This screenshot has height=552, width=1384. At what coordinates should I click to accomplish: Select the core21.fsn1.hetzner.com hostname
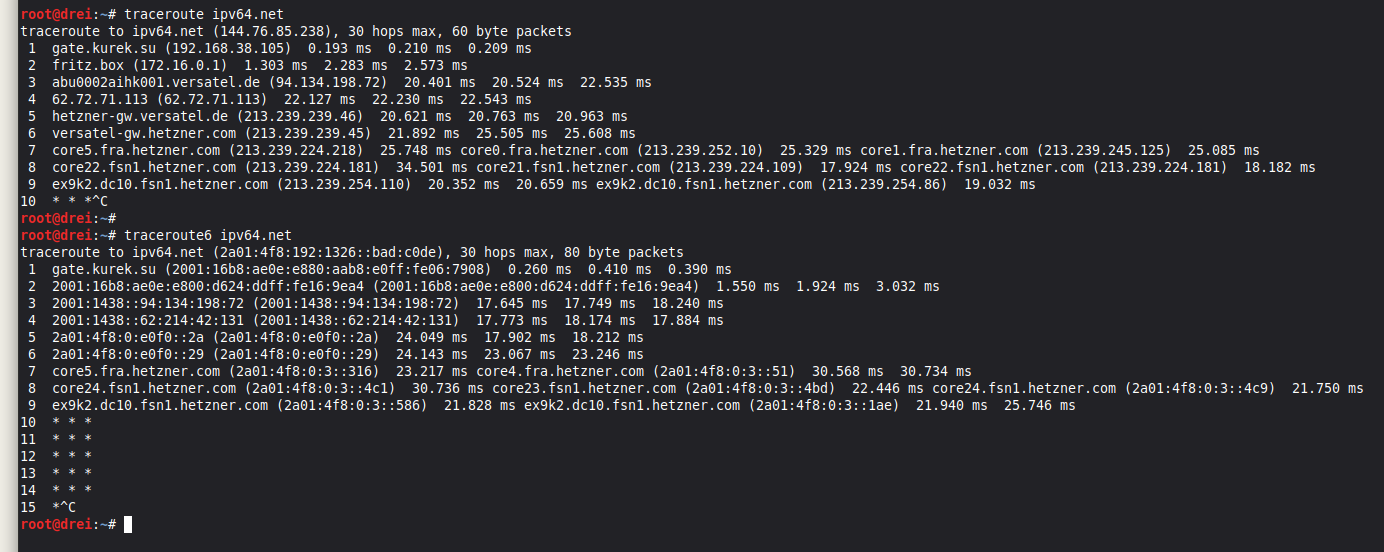pyautogui.click(x=568, y=167)
